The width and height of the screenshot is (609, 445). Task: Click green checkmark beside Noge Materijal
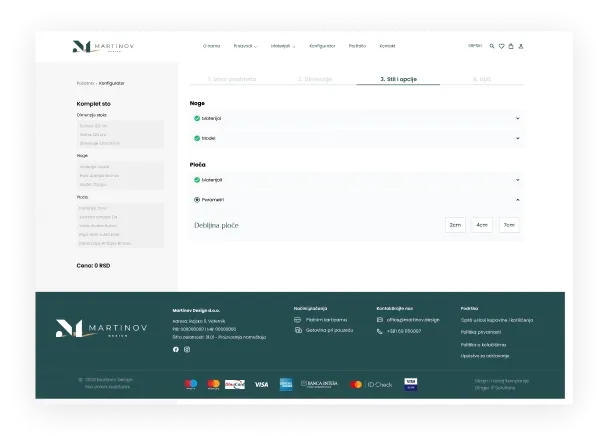pyautogui.click(x=197, y=118)
